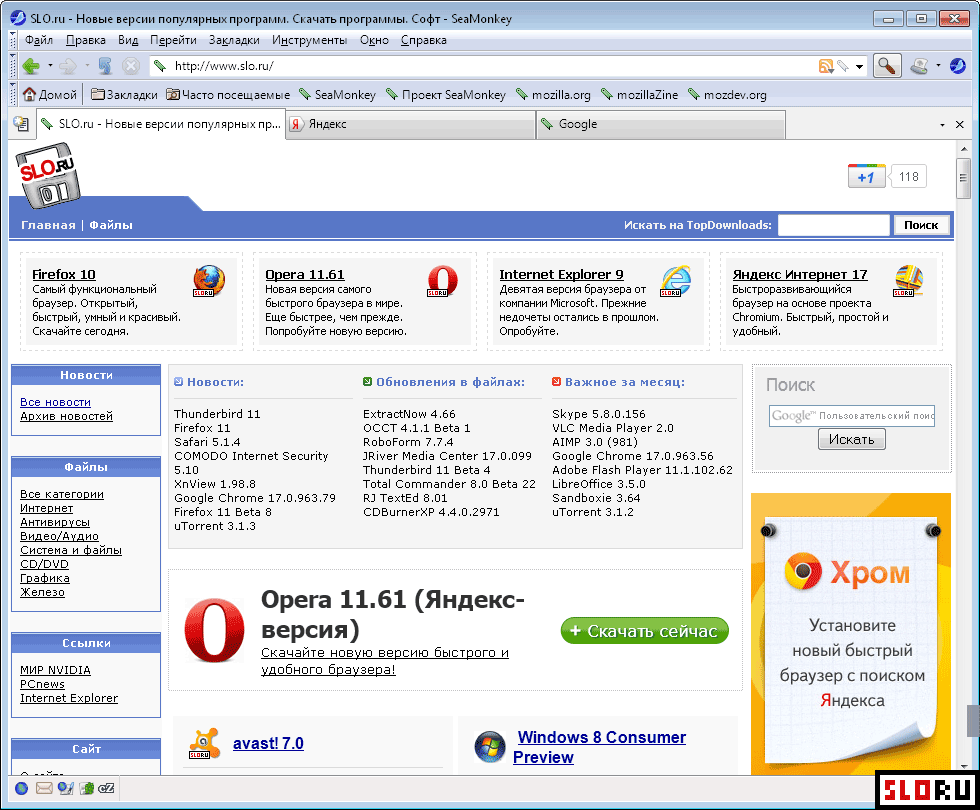
Task: Click the Поиск button for TopDownloads
Action: point(921,225)
